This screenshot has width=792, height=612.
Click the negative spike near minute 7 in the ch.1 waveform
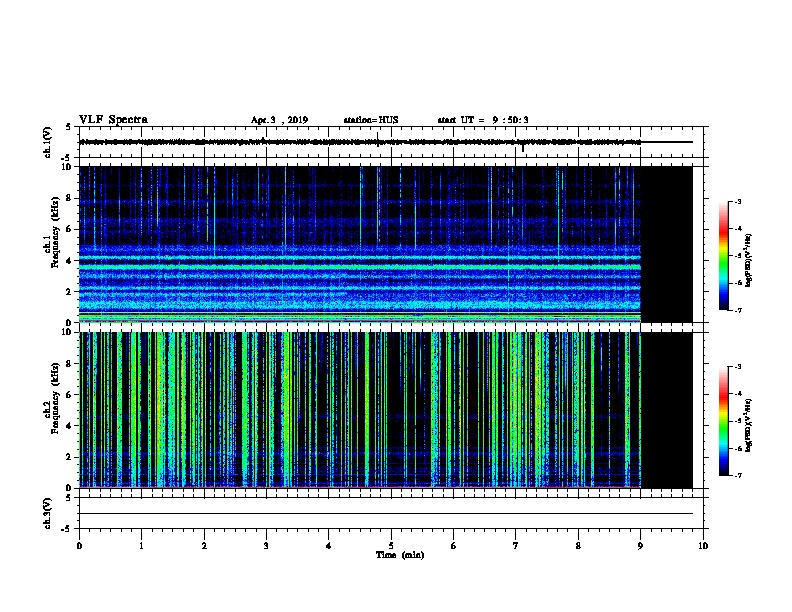point(523,147)
